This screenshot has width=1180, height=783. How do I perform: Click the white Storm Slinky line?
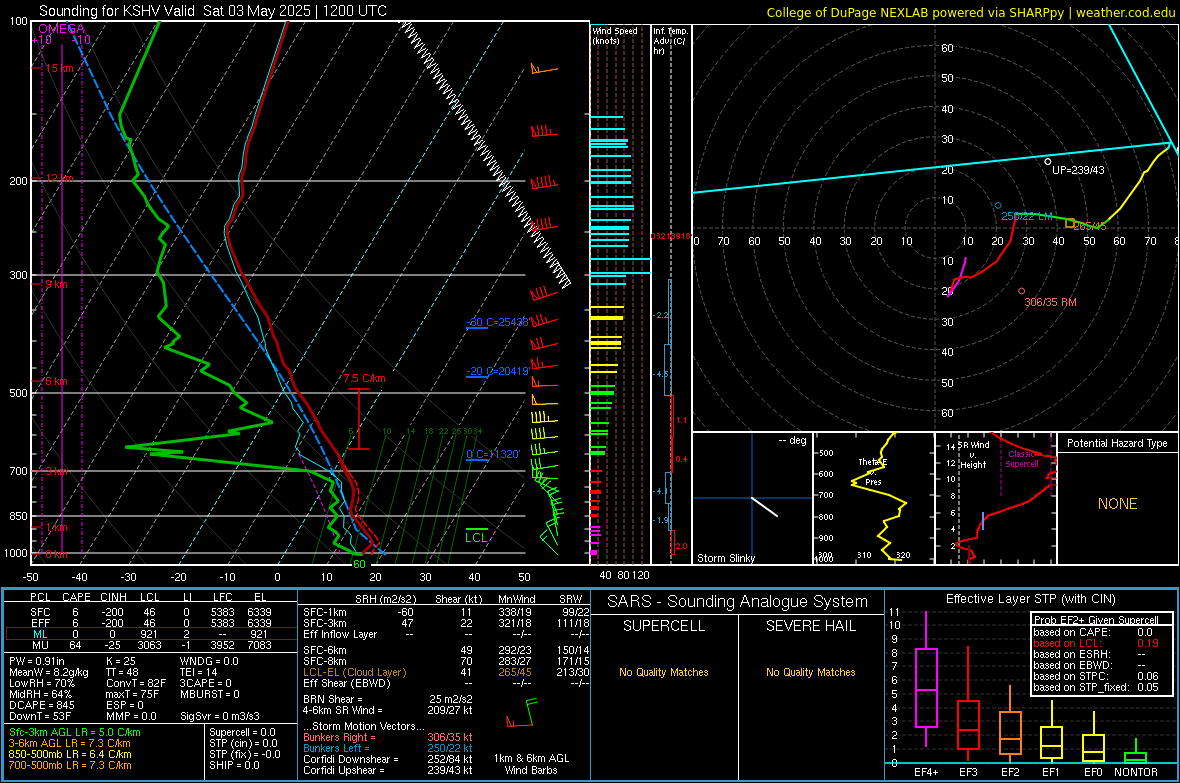pos(764,507)
